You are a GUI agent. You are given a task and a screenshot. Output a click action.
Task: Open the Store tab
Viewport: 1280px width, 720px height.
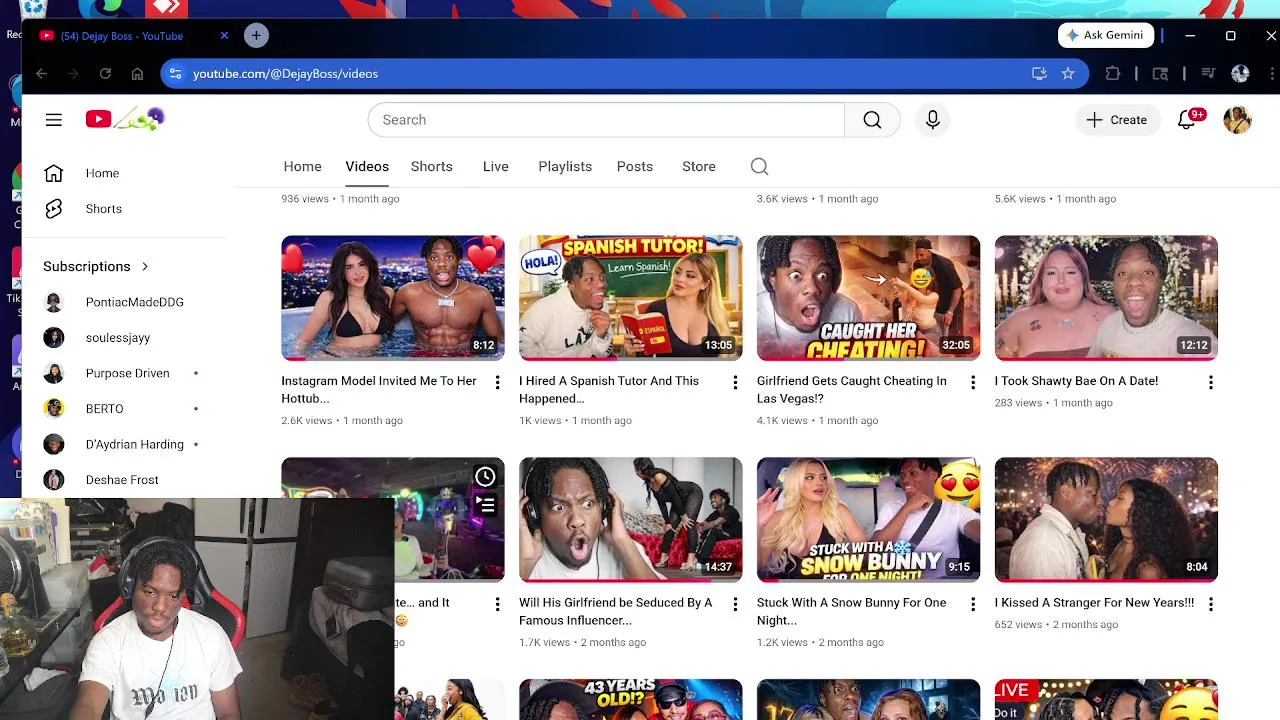(x=699, y=167)
